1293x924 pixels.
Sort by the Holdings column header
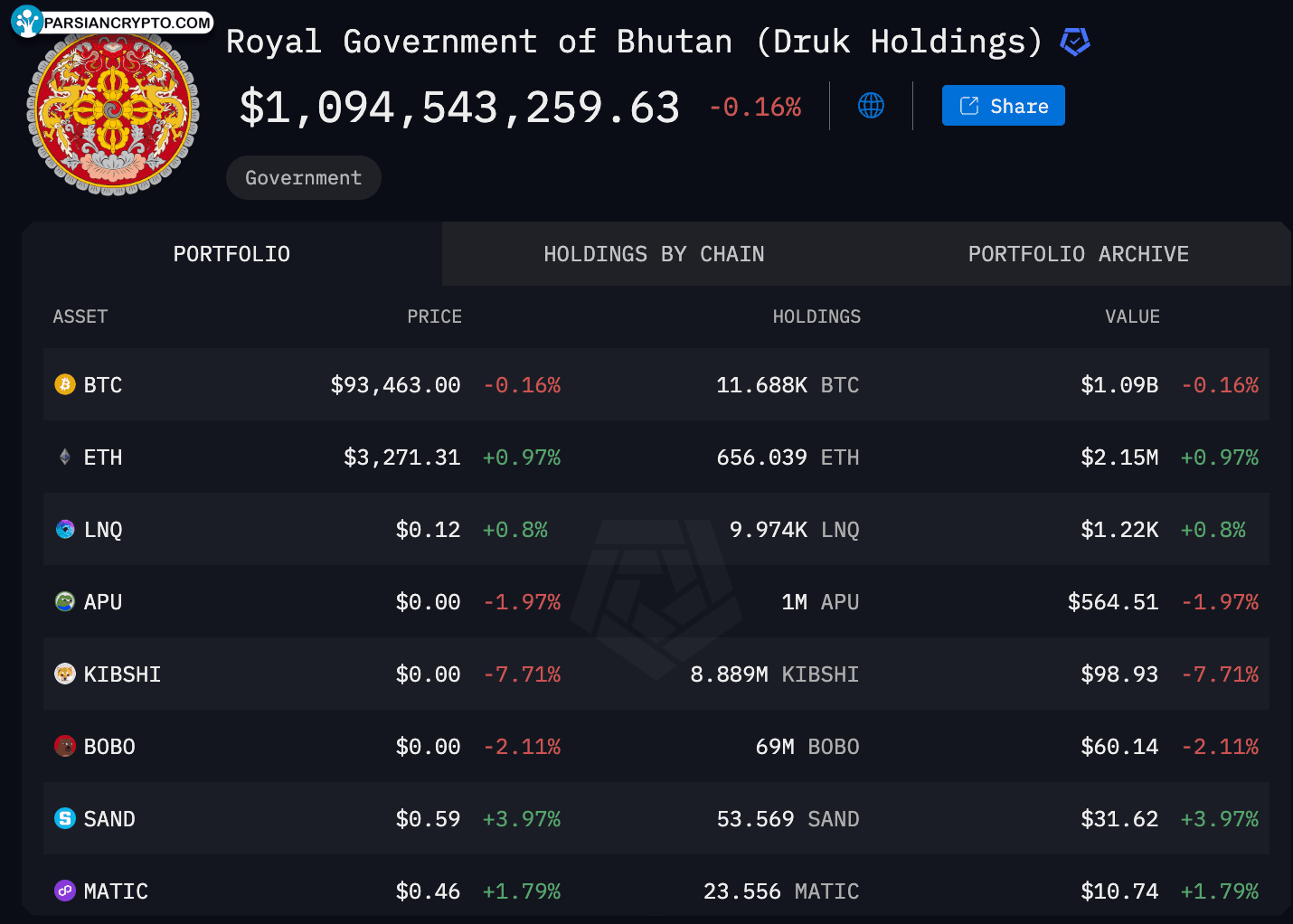(x=816, y=316)
